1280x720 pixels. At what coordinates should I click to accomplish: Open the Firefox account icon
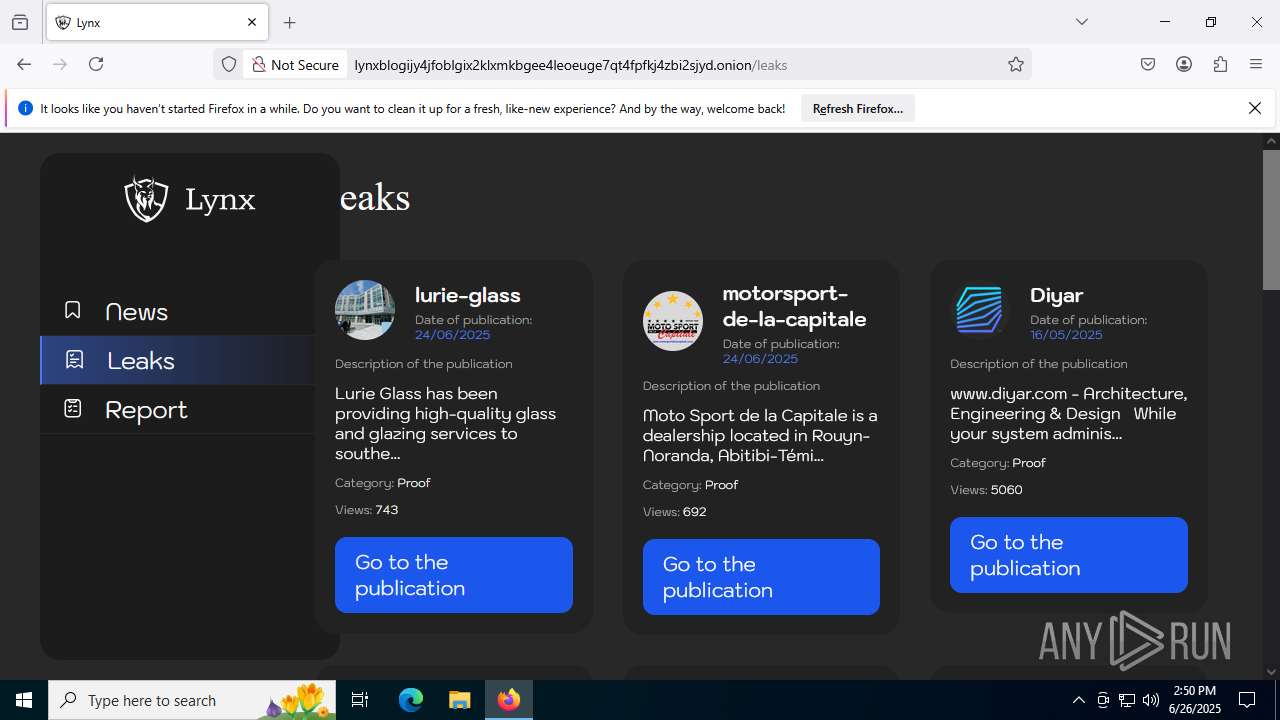coord(1184,64)
